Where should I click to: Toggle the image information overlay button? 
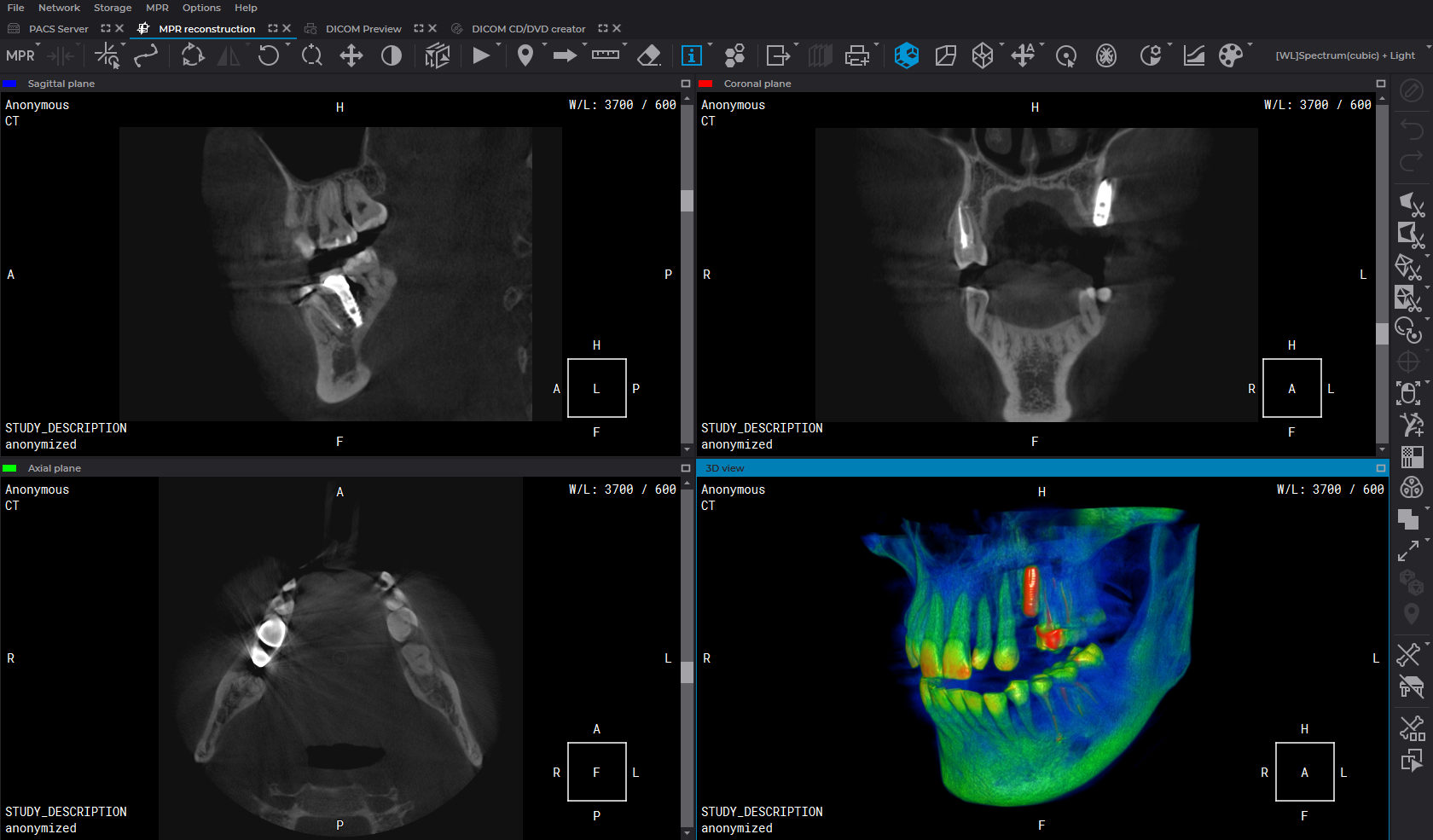692,56
